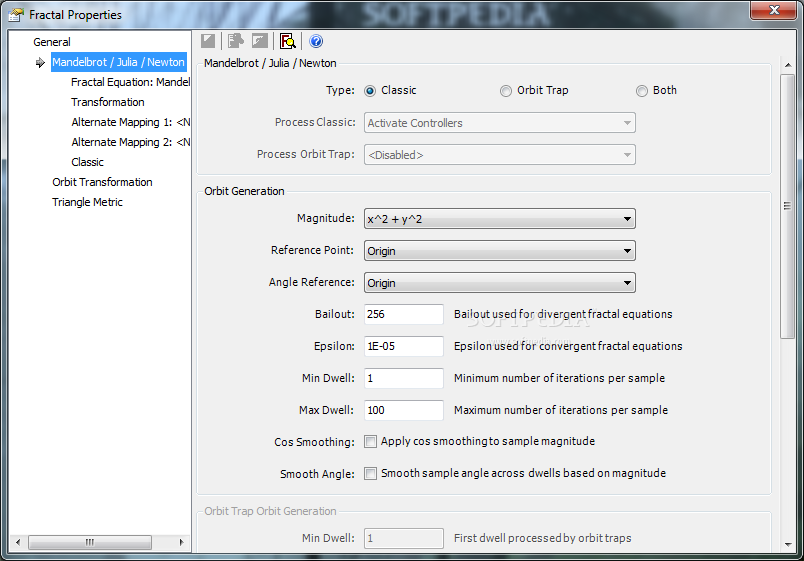Open the Reference Point dropdown
This screenshot has width=804, height=561.
pos(499,251)
